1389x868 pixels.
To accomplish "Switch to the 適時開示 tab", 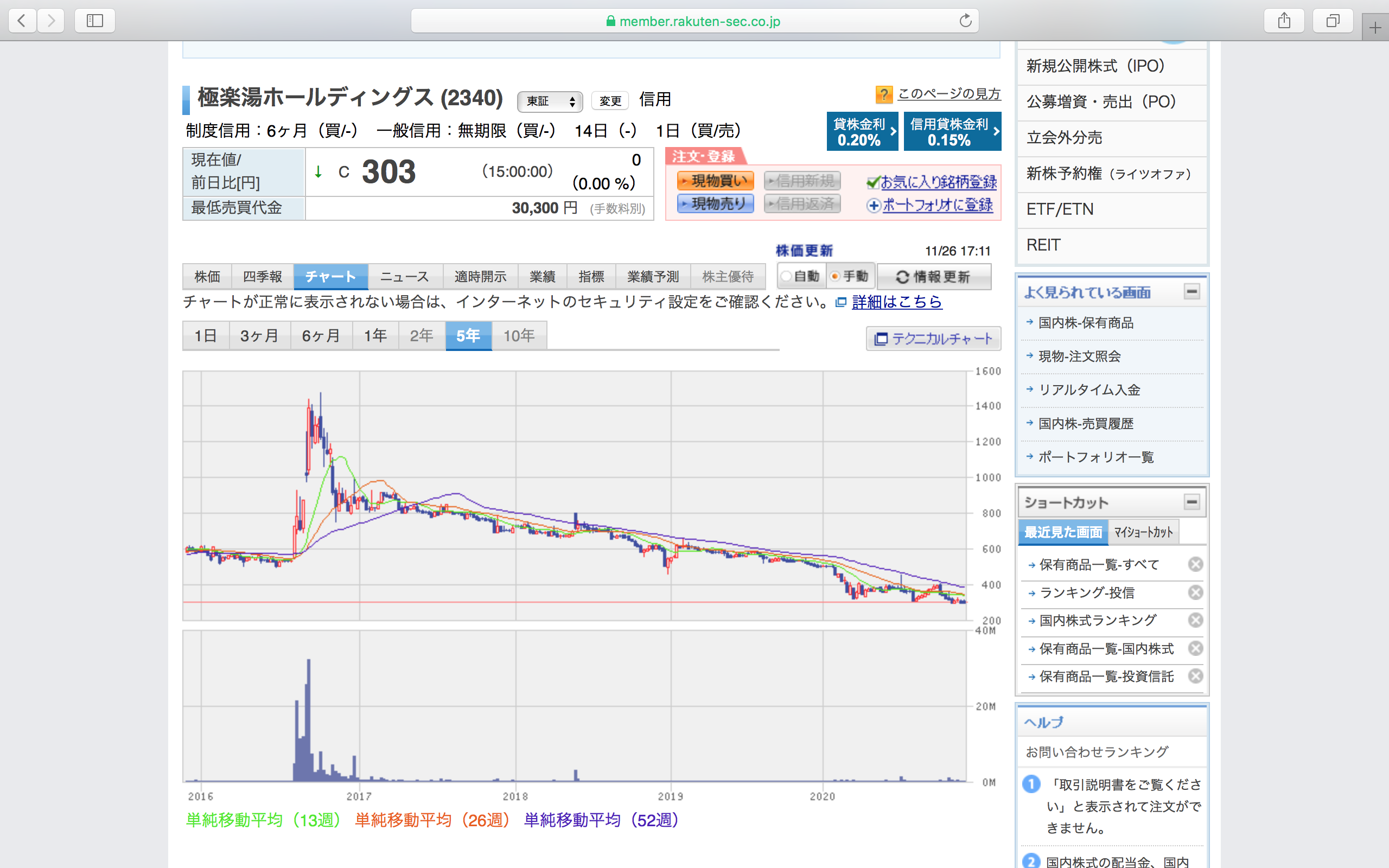I will coord(480,277).
